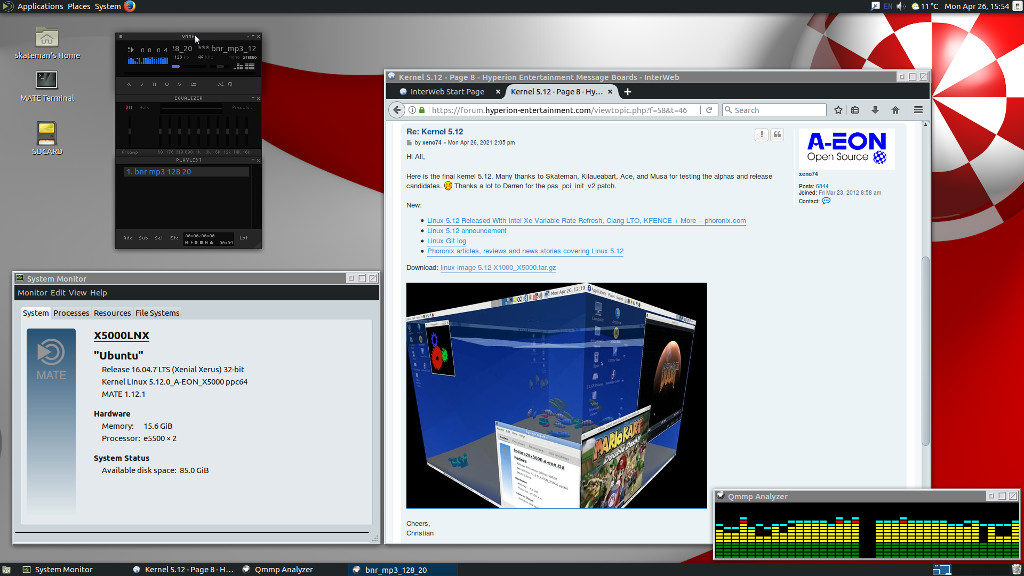This screenshot has width=1024, height=576.
Task: Click the A-EON Open Source avatar
Action: click(846, 149)
